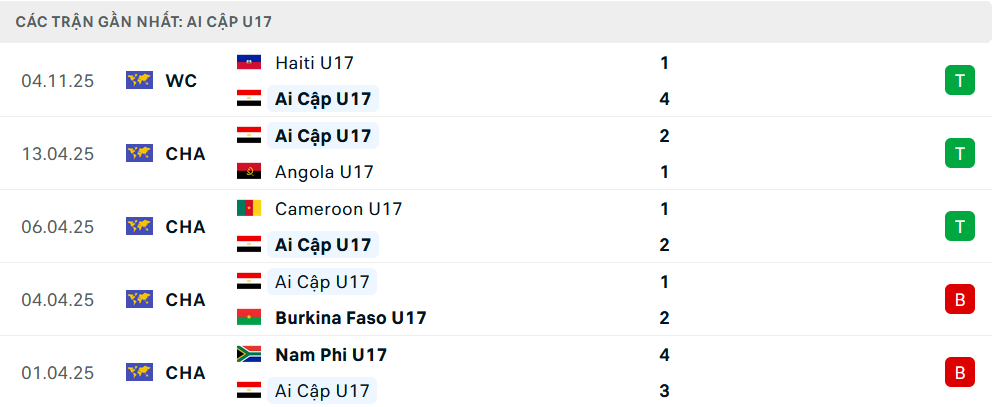Click the green T badge for 06.04.25 match
The image size is (992, 407).
coord(959,227)
